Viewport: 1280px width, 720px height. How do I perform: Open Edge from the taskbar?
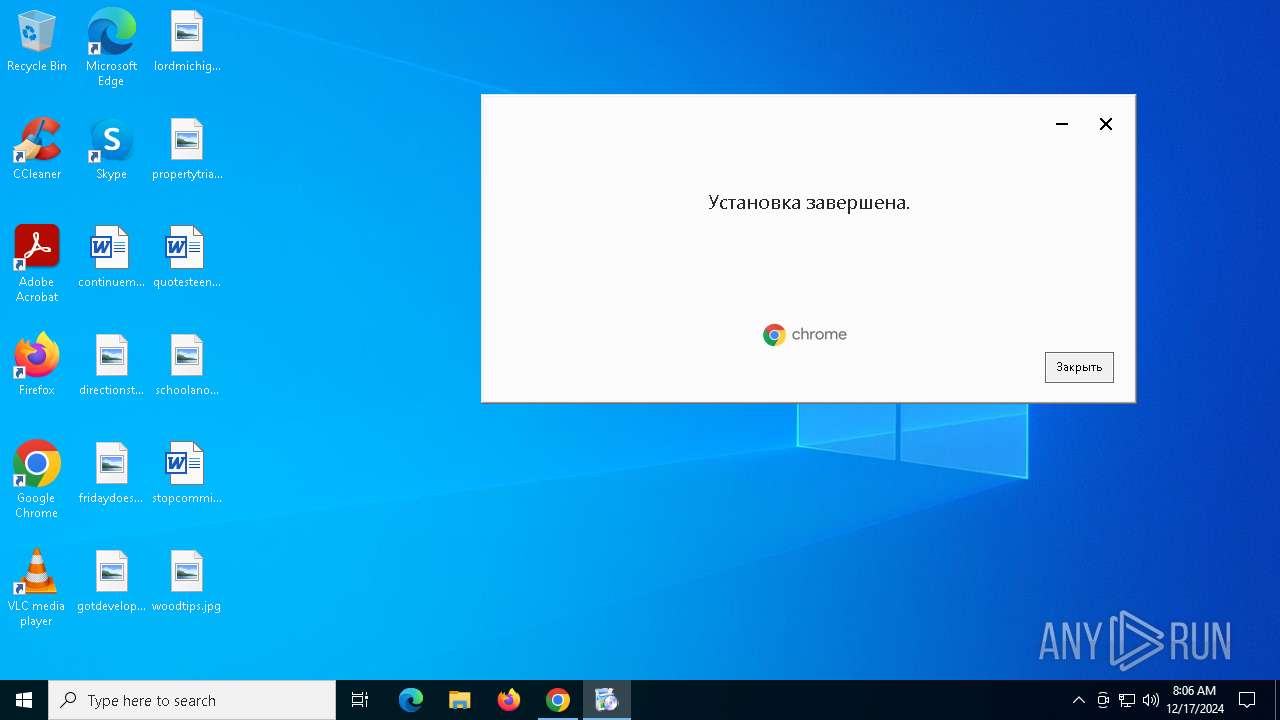(x=411, y=700)
